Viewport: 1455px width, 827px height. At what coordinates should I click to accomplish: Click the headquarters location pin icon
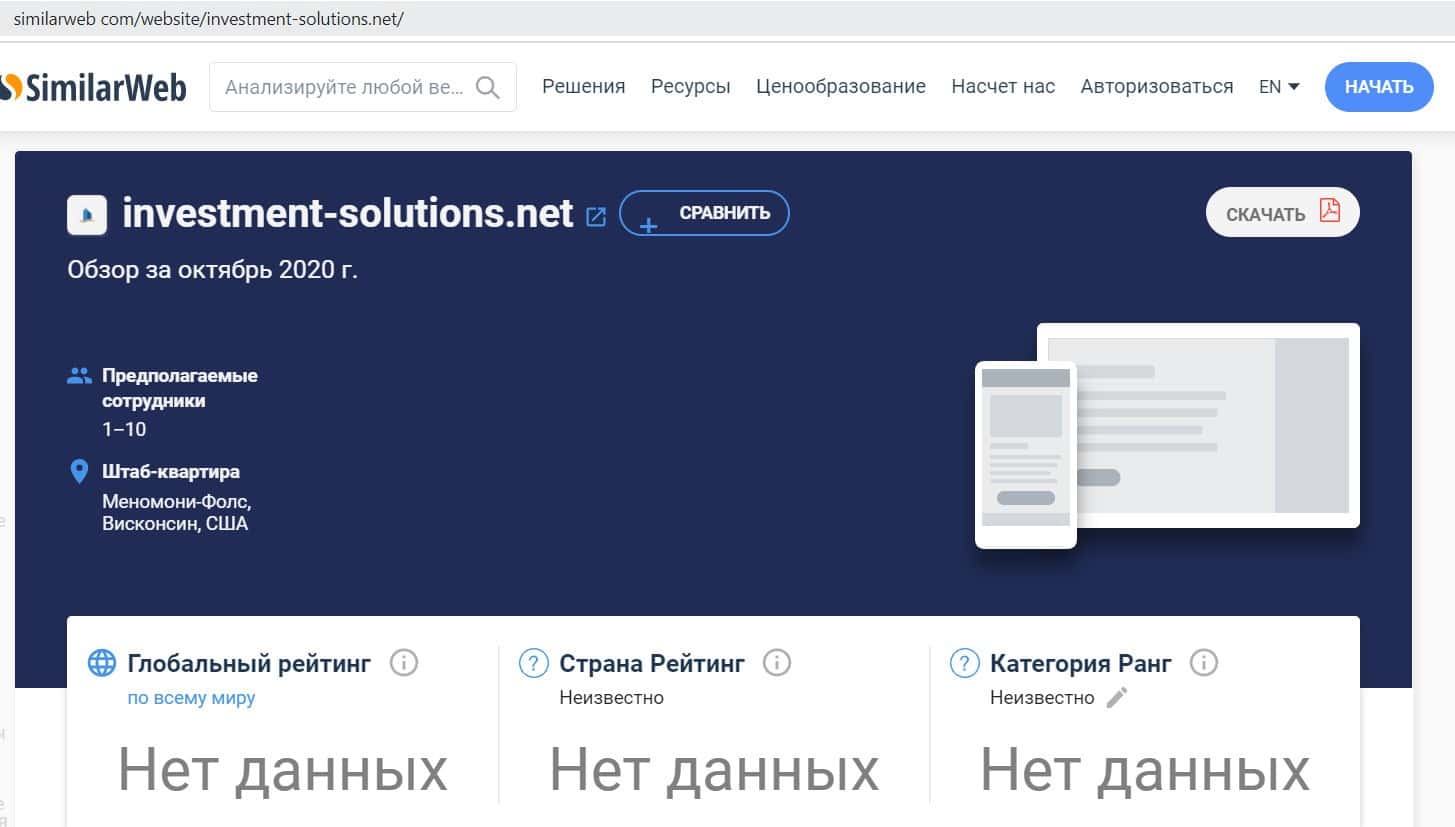click(80, 471)
